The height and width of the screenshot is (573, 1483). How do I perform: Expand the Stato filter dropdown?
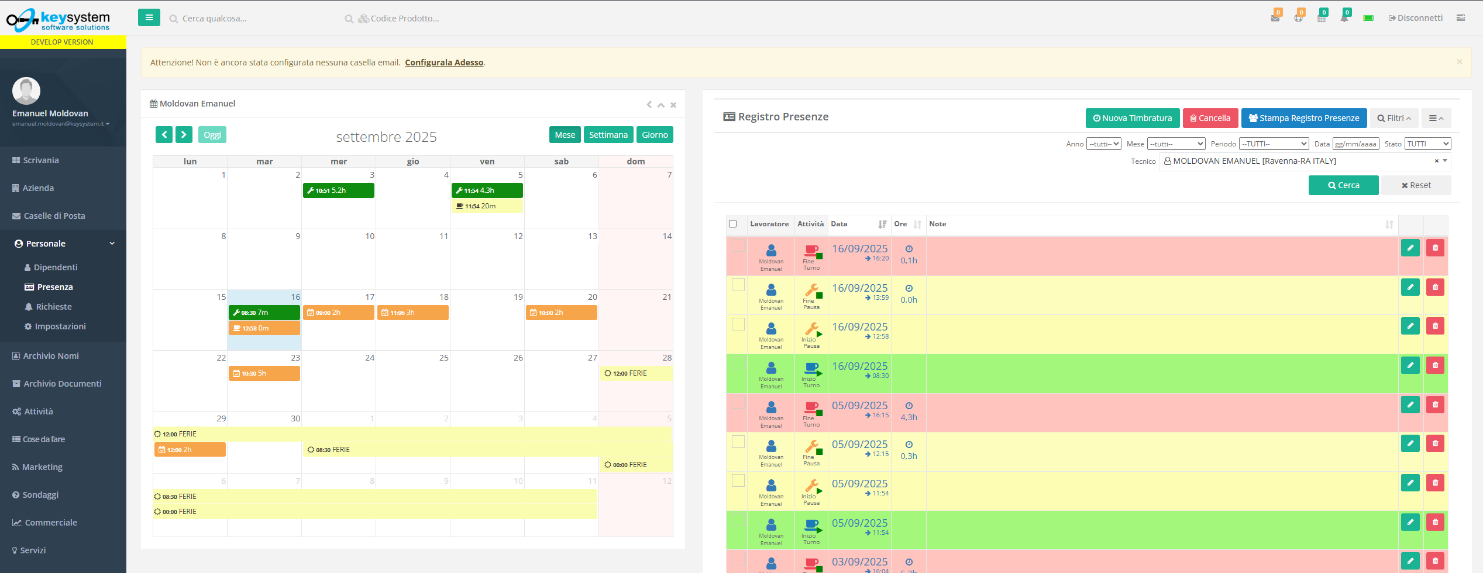(x=1427, y=144)
